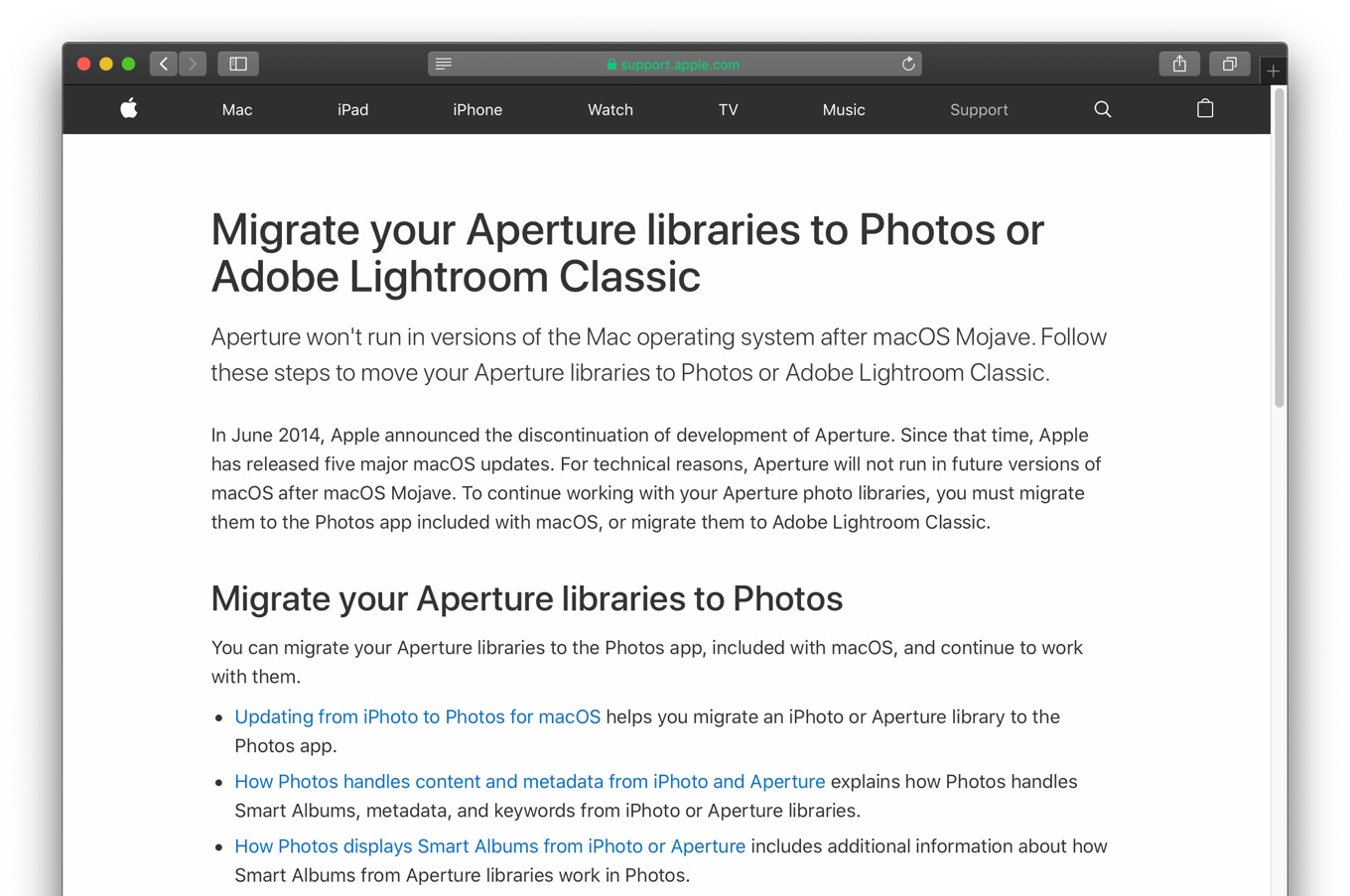The height and width of the screenshot is (896, 1350).
Task: Show all tabs overview icon
Action: 1229,64
